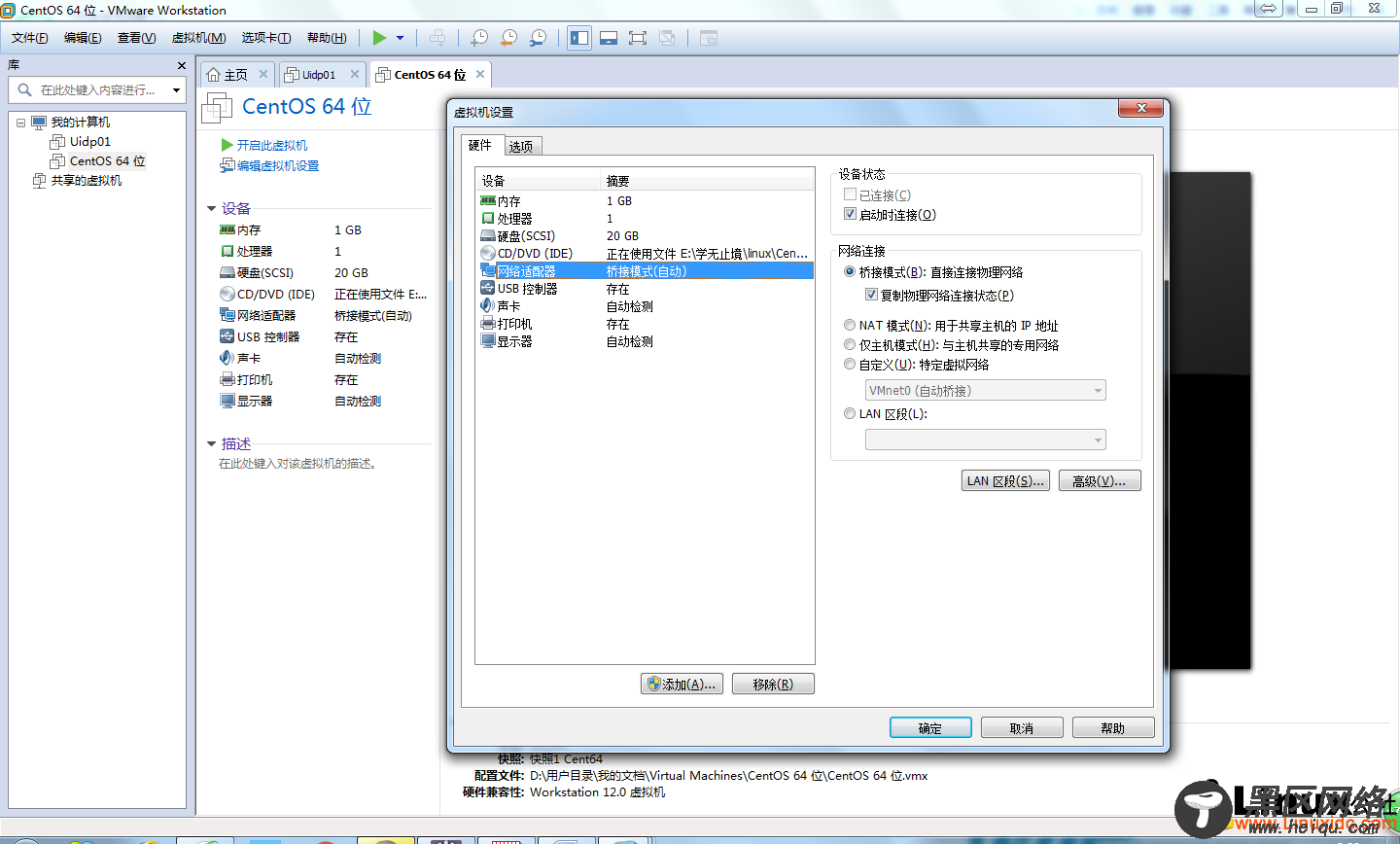This screenshot has height=844, width=1400.
Task: Click 打印机 icon in the summary list
Action: click(227, 380)
